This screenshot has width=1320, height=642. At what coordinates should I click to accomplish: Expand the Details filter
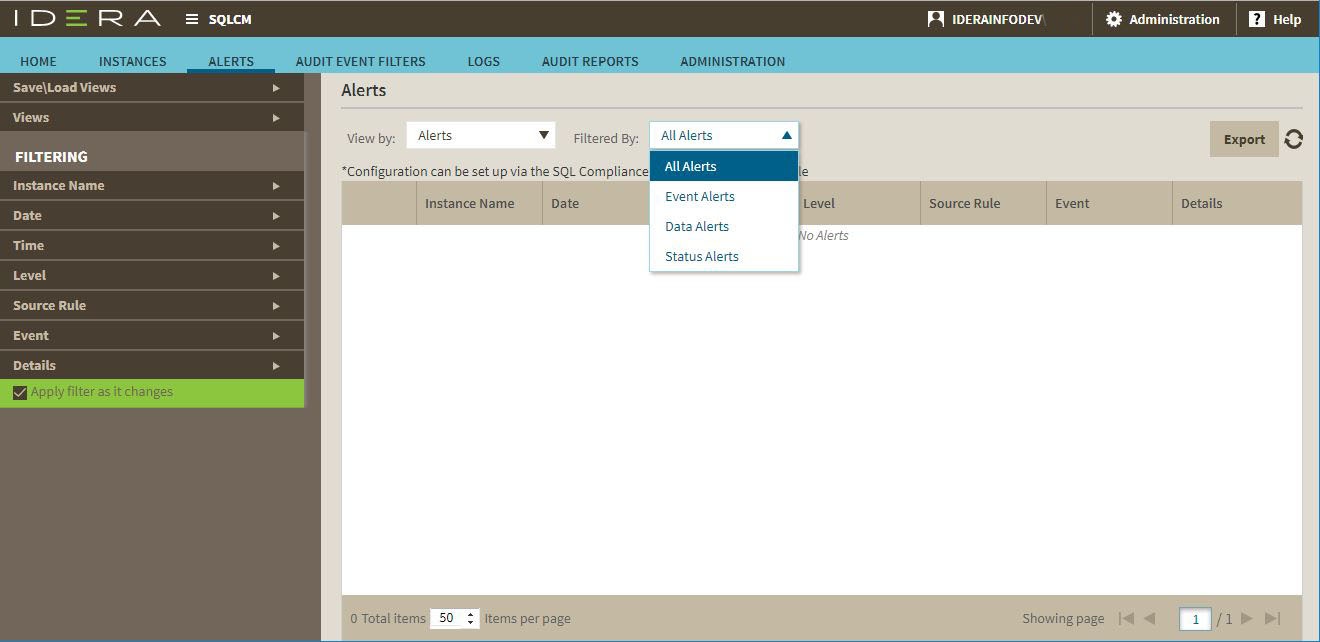coord(152,365)
